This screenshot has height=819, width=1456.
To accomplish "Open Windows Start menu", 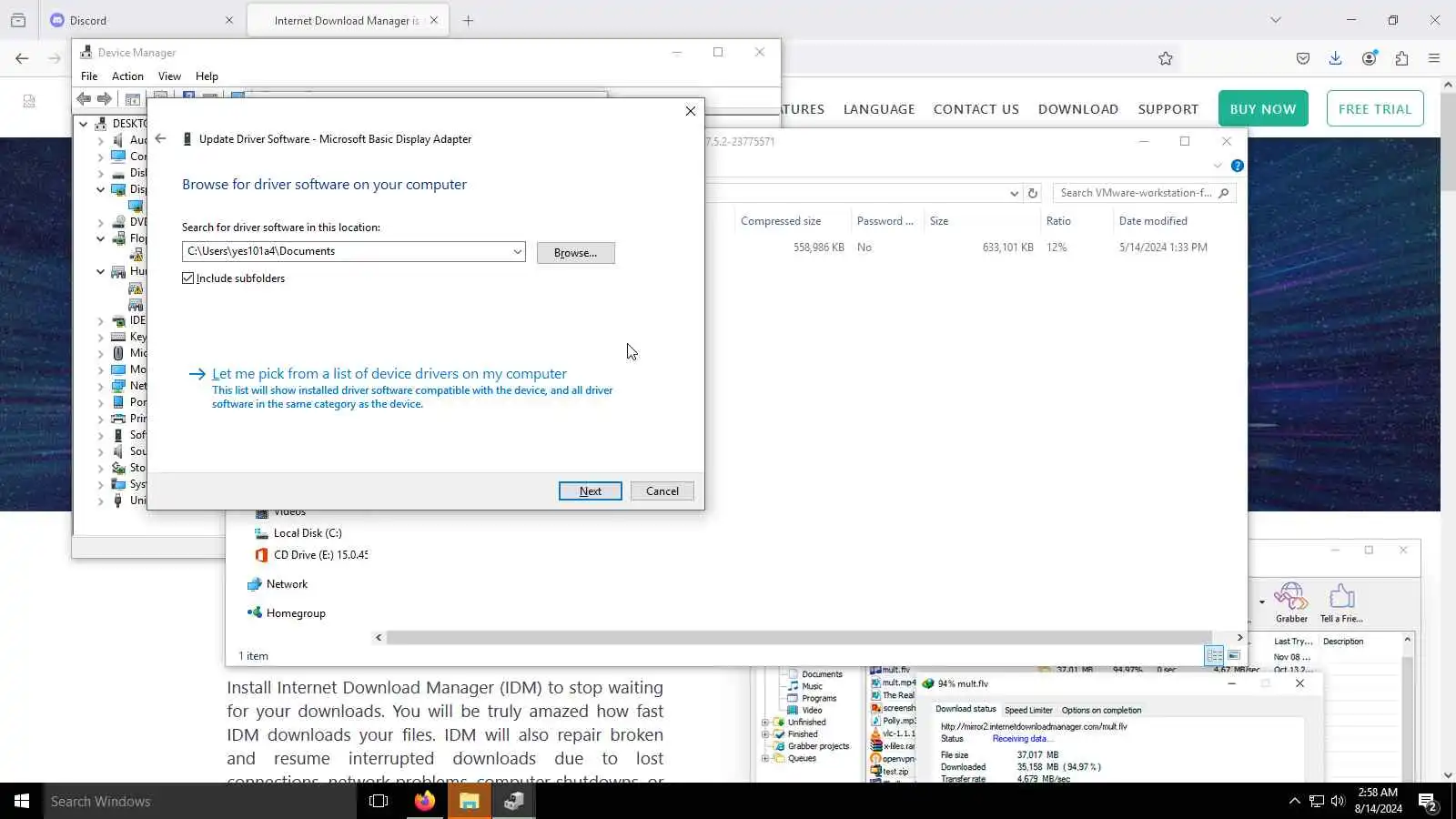I will [22, 801].
